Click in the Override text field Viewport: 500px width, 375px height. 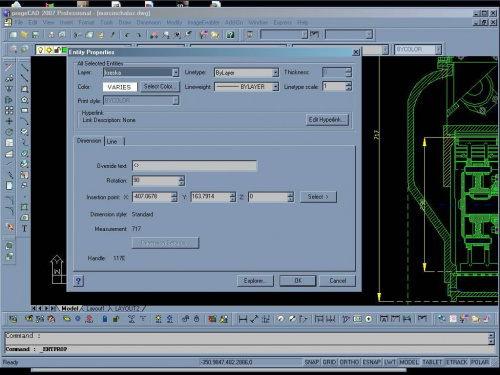[194, 165]
